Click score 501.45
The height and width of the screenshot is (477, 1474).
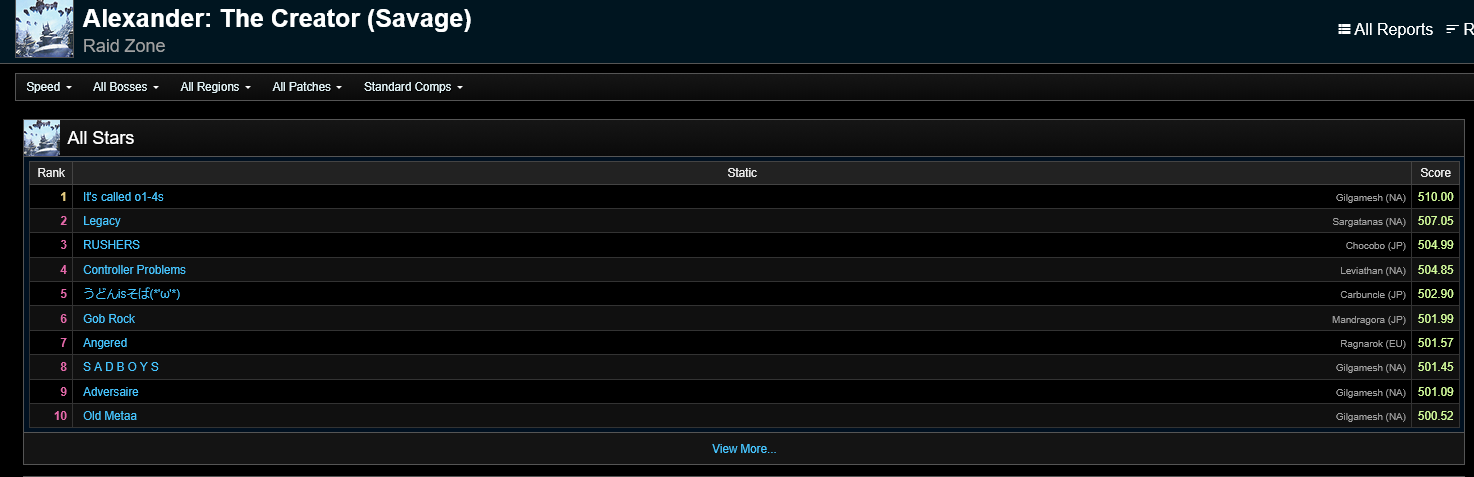1436,367
